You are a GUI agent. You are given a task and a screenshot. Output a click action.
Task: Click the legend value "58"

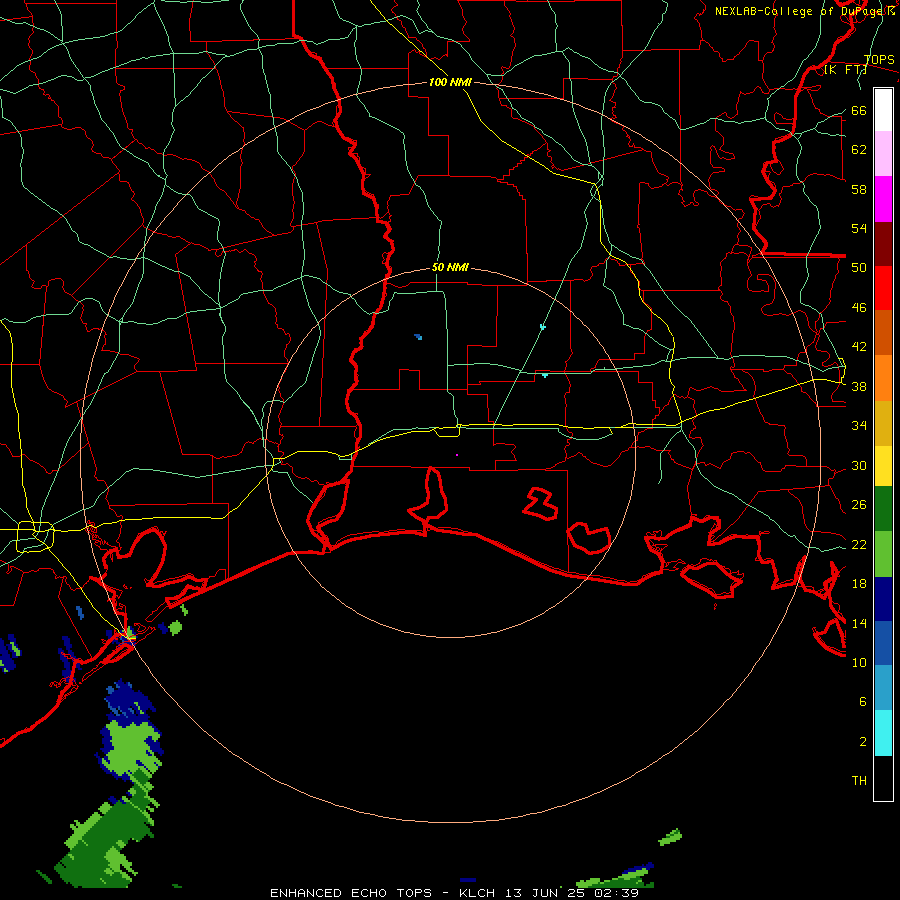pos(859,189)
